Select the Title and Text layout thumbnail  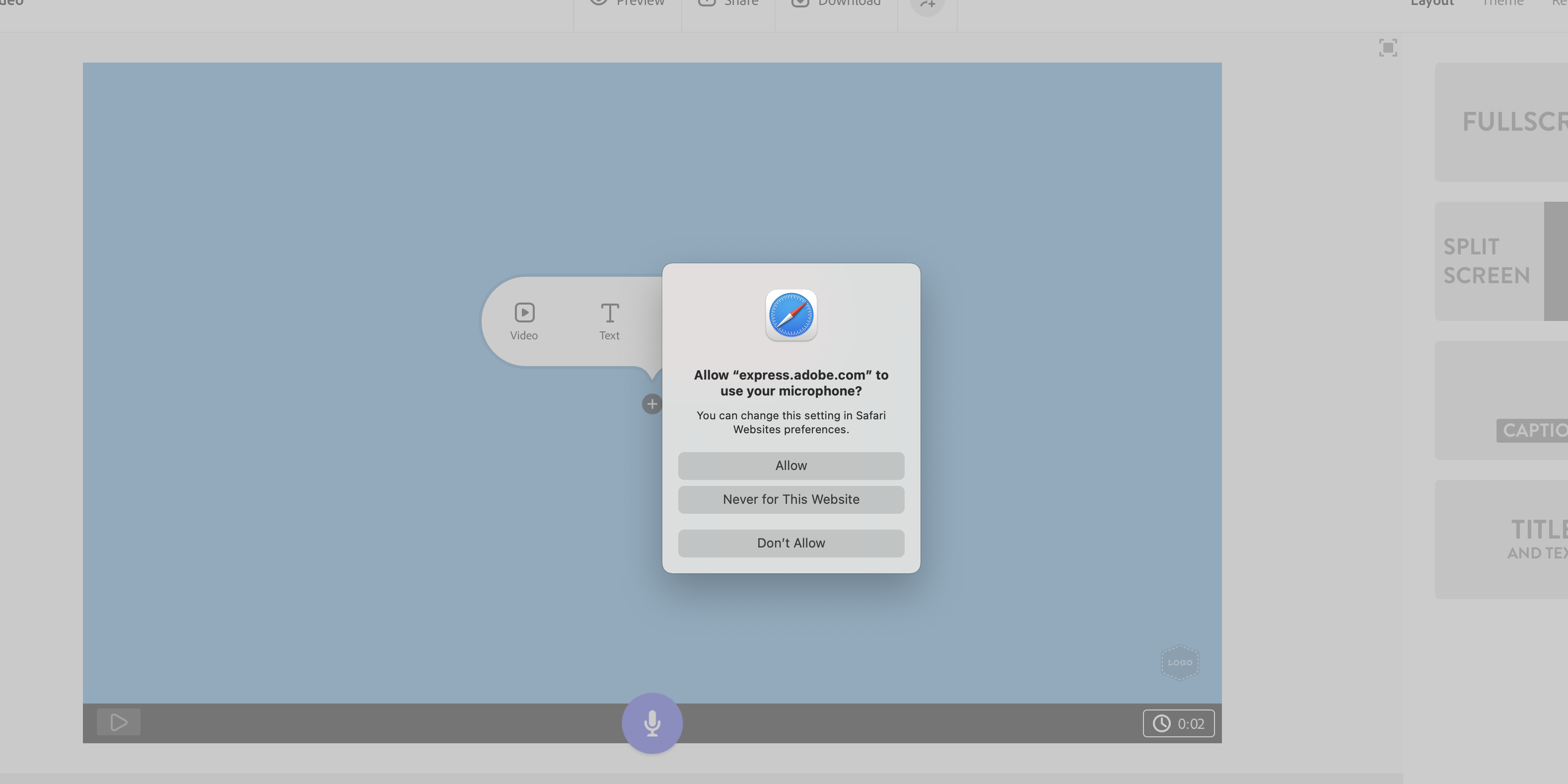coord(1501,540)
